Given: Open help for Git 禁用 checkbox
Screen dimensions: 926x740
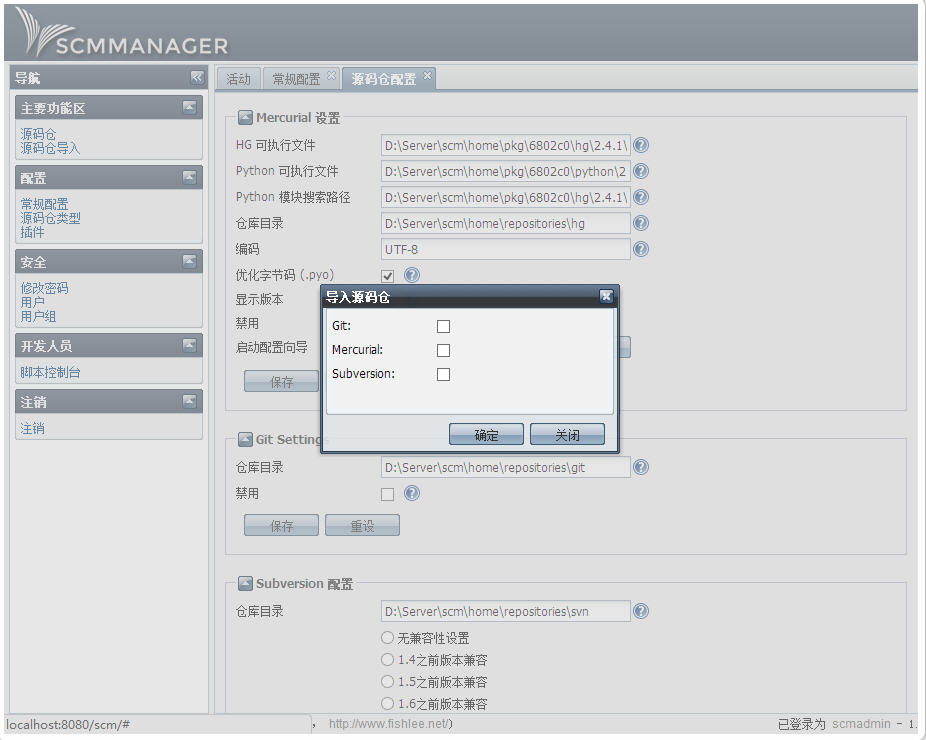Looking at the screenshot, I should pos(412,493).
